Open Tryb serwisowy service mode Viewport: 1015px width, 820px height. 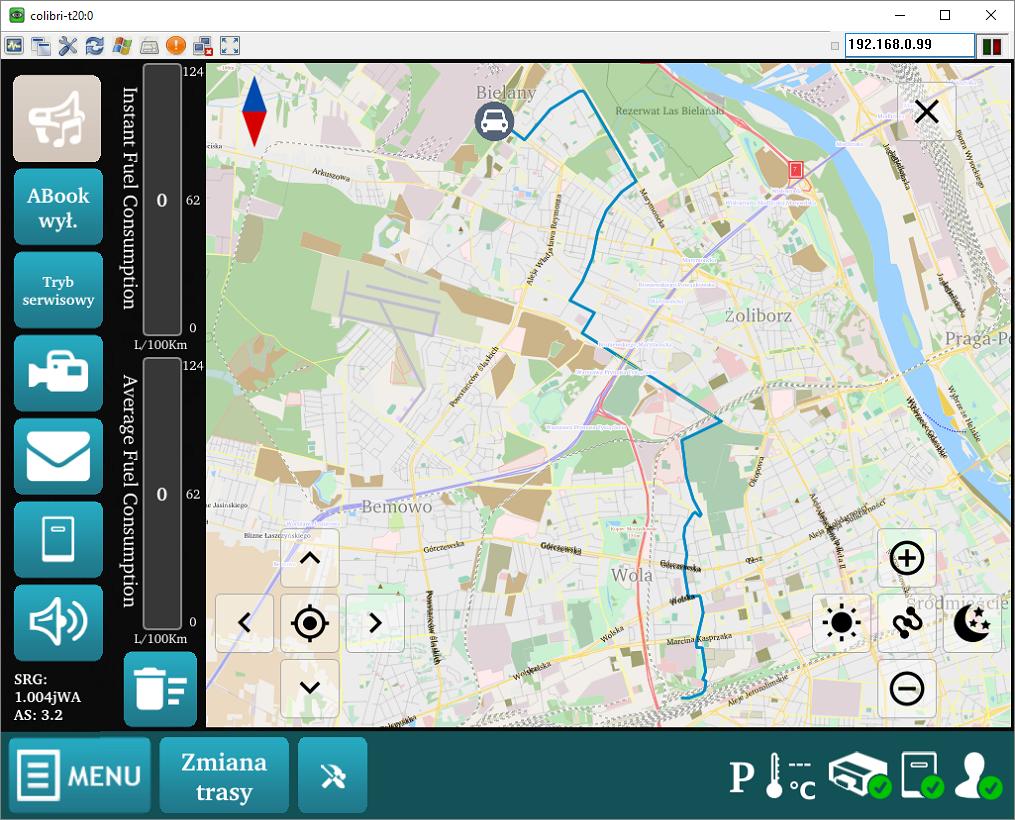pyautogui.click(x=58, y=290)
